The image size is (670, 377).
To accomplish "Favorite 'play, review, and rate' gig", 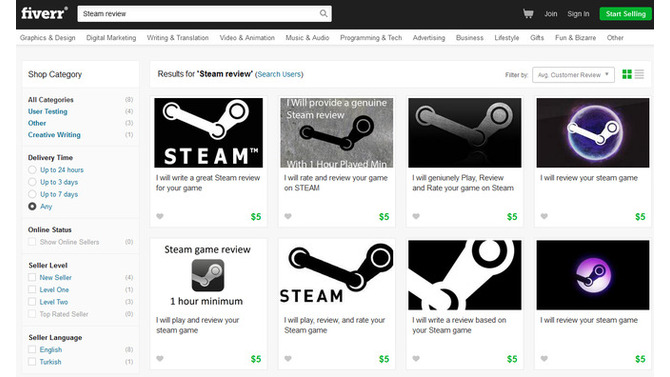I will [288, 359].
